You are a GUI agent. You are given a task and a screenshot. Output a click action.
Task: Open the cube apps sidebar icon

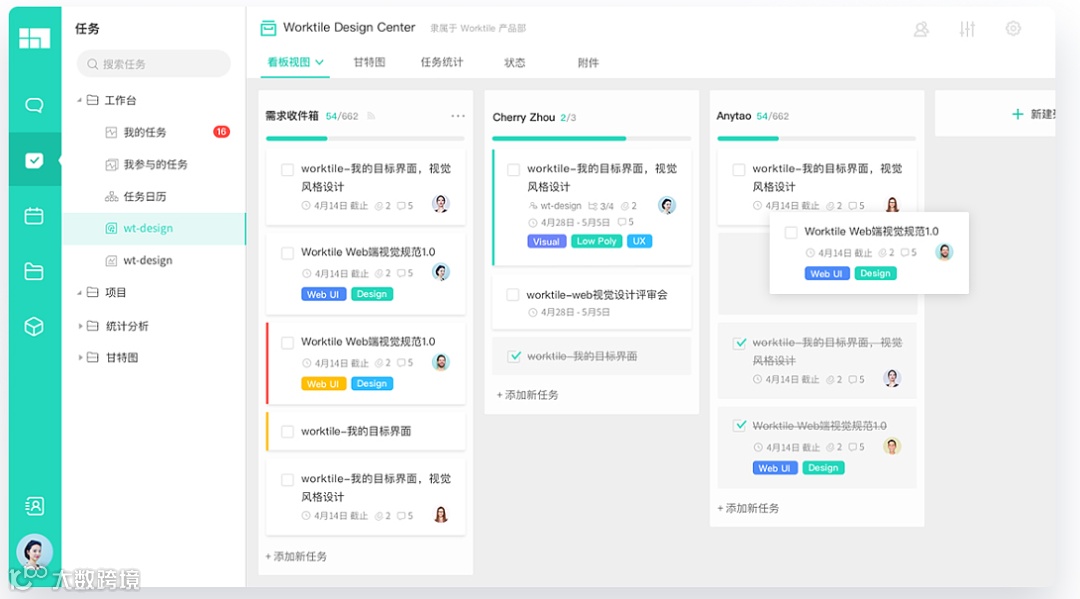tap(34, 326)
